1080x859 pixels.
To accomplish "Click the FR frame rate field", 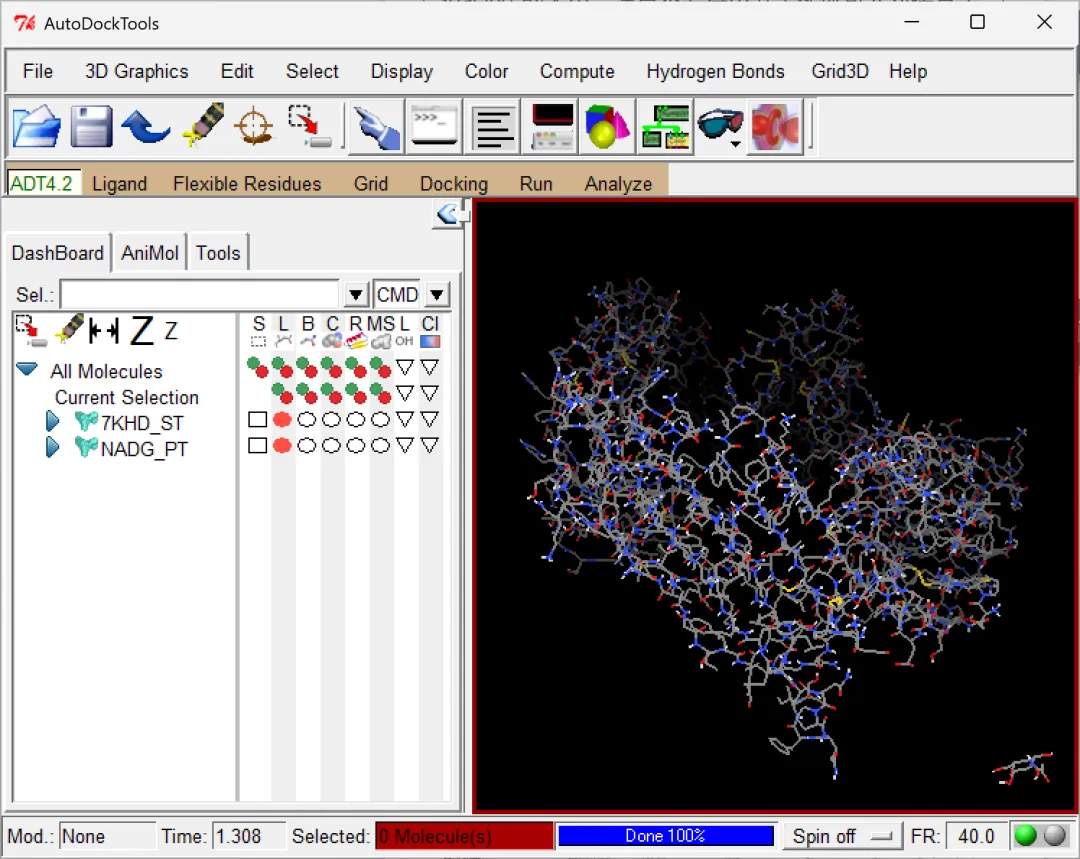I will coord(975,836).
